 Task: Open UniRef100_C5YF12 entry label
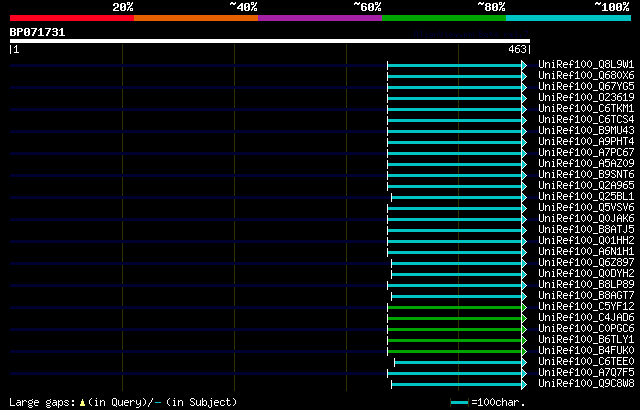pyautogui.click(x=586, y=307)
